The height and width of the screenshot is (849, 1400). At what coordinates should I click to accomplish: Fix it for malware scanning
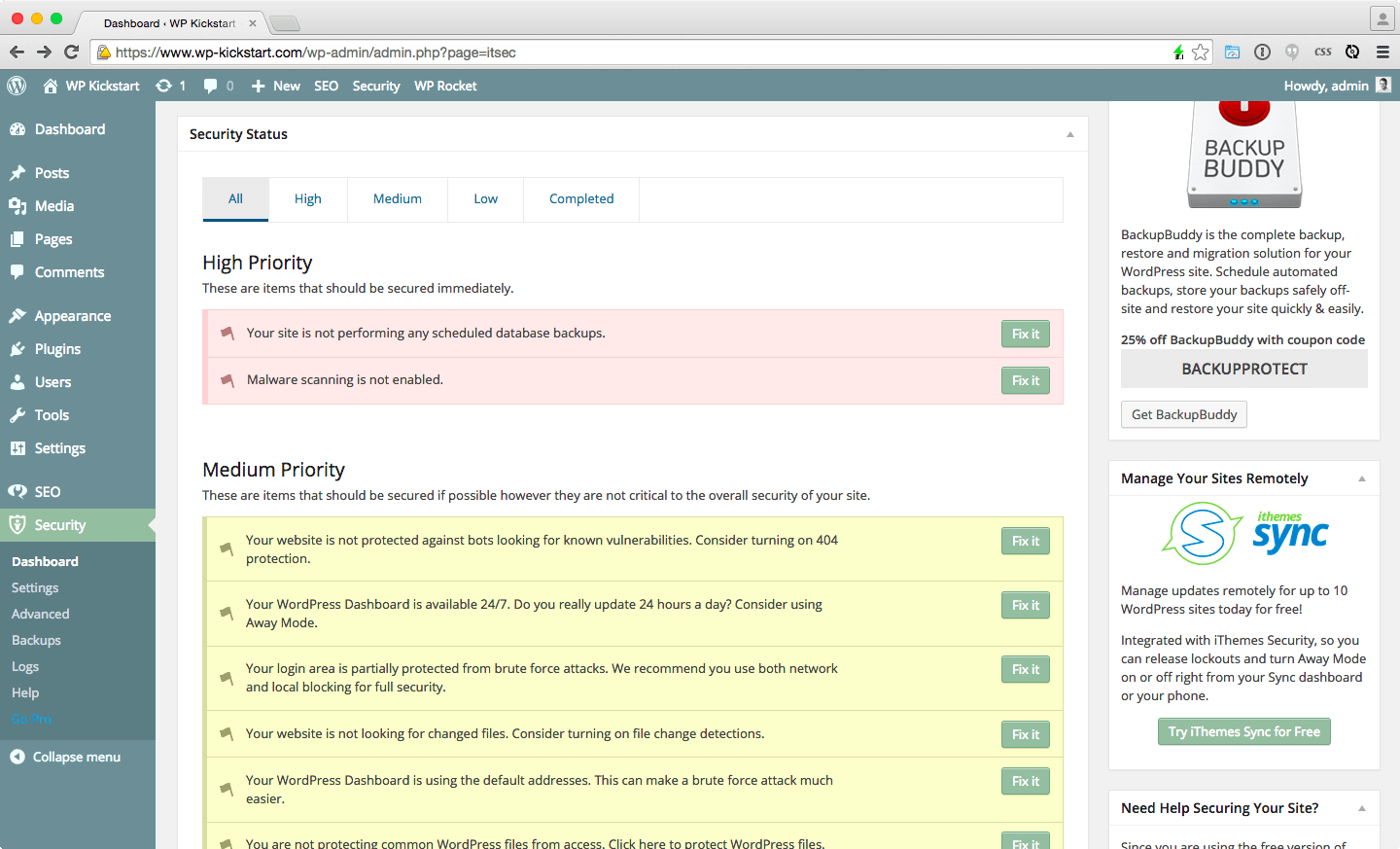[1026, 380]
